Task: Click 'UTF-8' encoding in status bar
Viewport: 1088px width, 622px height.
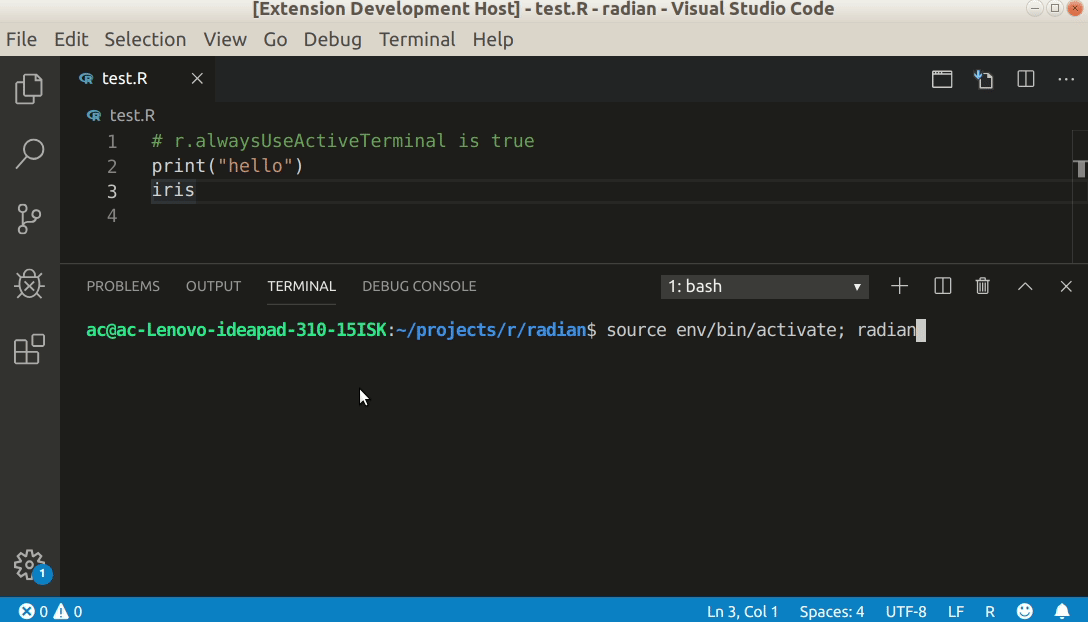Action: (906, 612)
